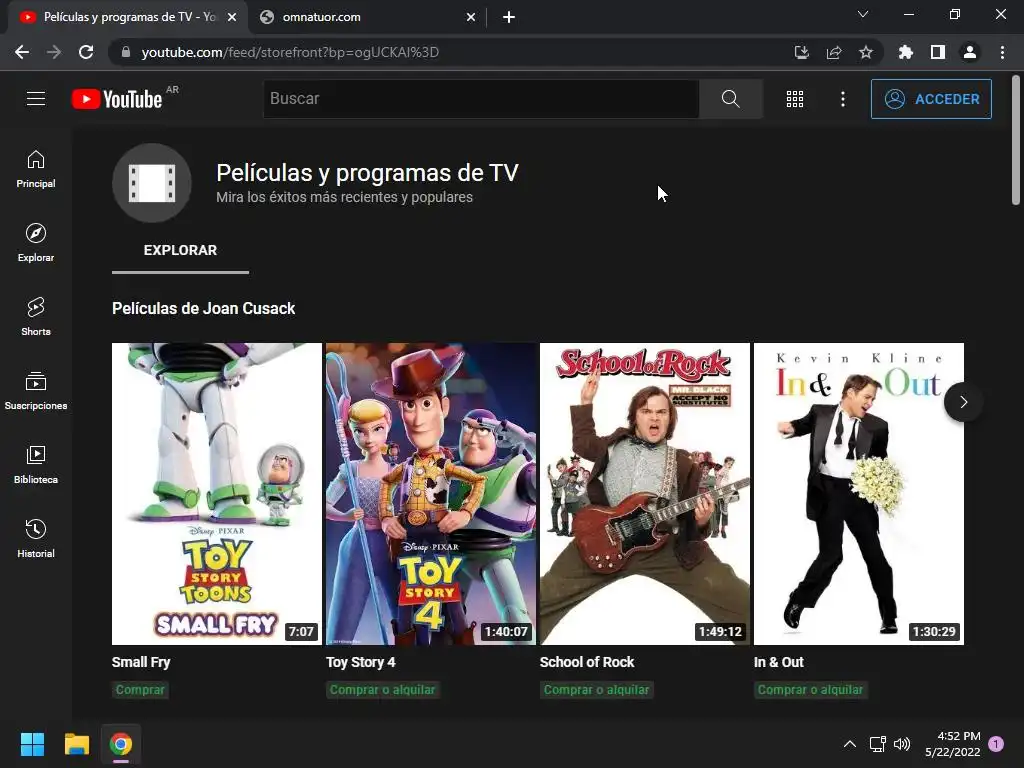This screenshot has height=768, width=1024.
Task: Click the taskbar volume icon
Action: pyautogui.click(x=902, y=744)
